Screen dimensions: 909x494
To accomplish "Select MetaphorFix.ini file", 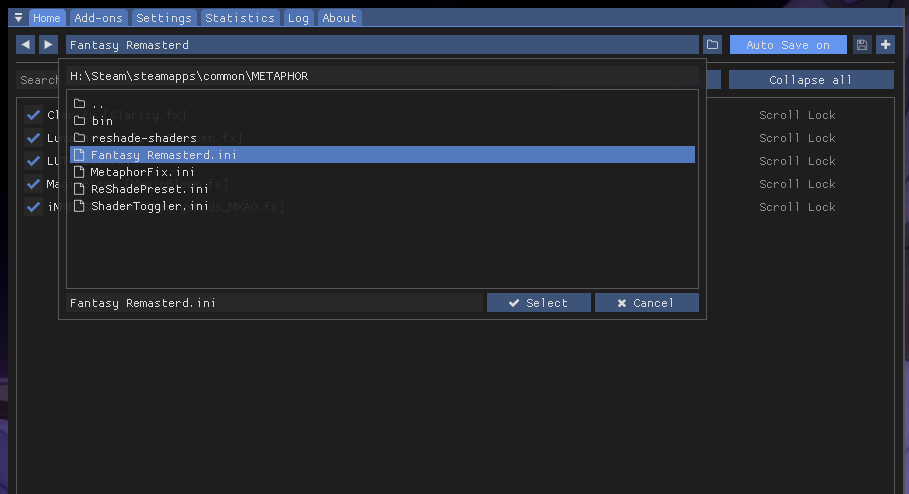I will coord(382,172).
